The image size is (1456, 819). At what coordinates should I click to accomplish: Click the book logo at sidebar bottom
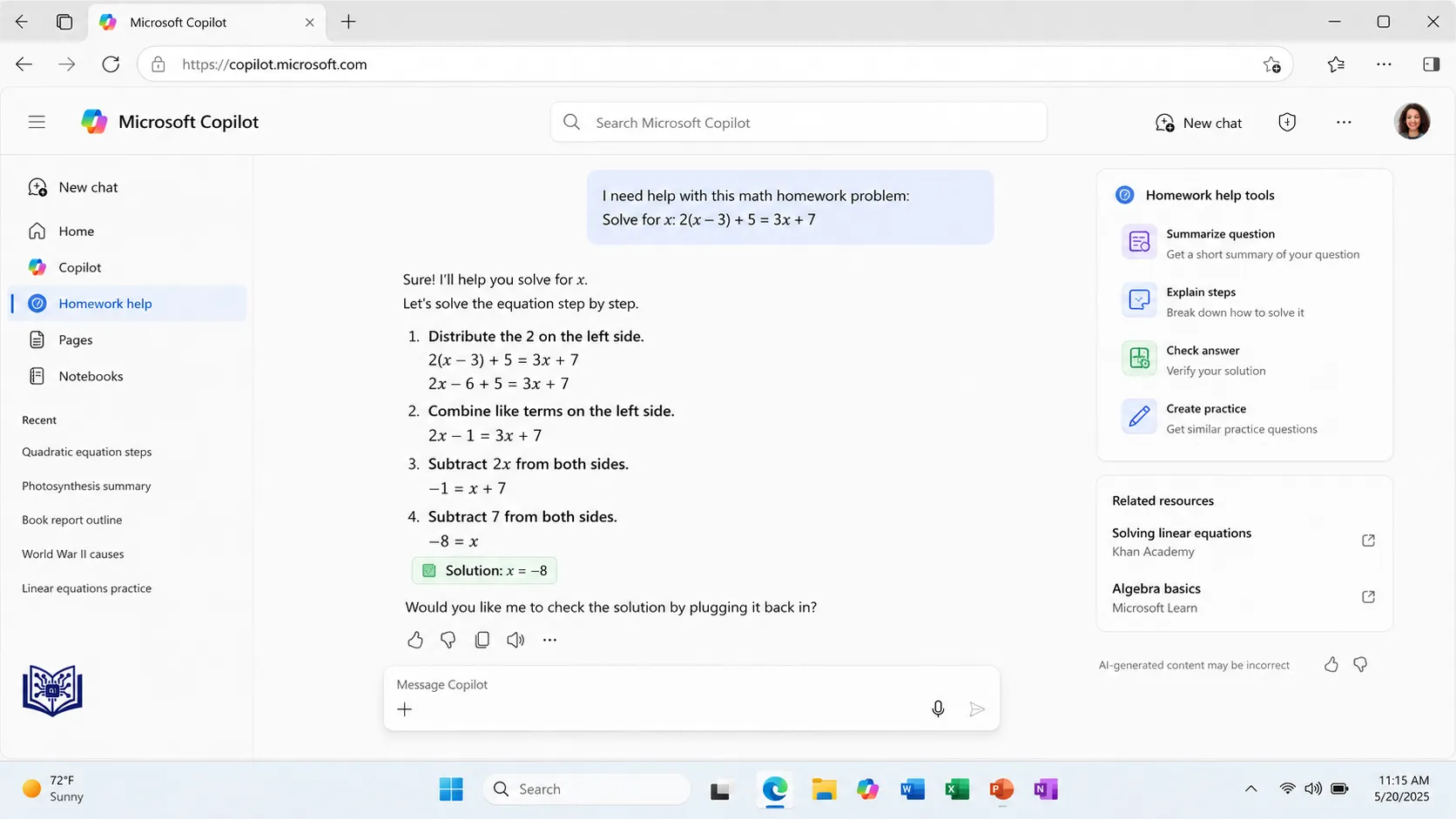(52, 690)
